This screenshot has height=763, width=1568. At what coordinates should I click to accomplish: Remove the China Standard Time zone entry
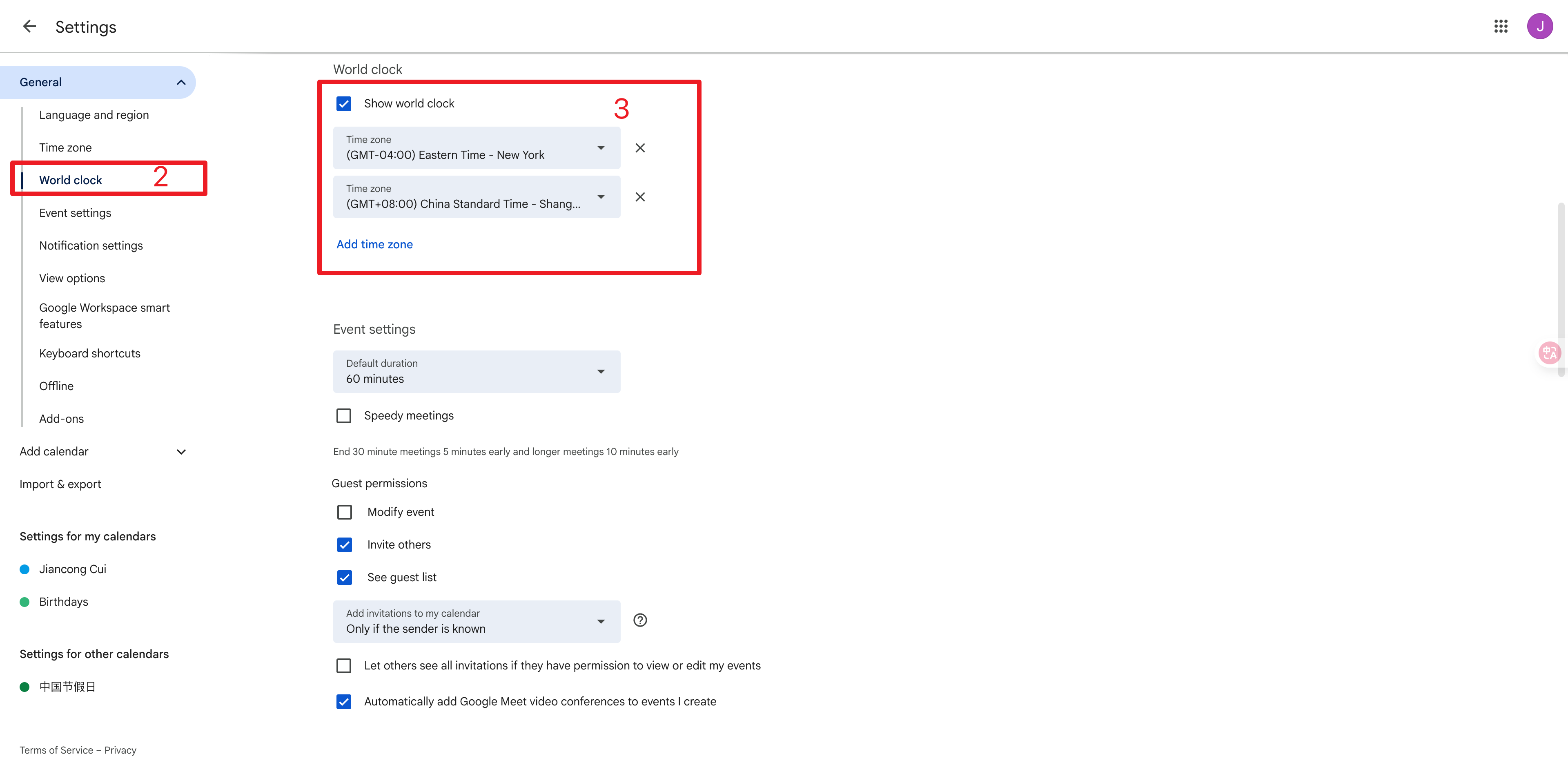point(640,197)
